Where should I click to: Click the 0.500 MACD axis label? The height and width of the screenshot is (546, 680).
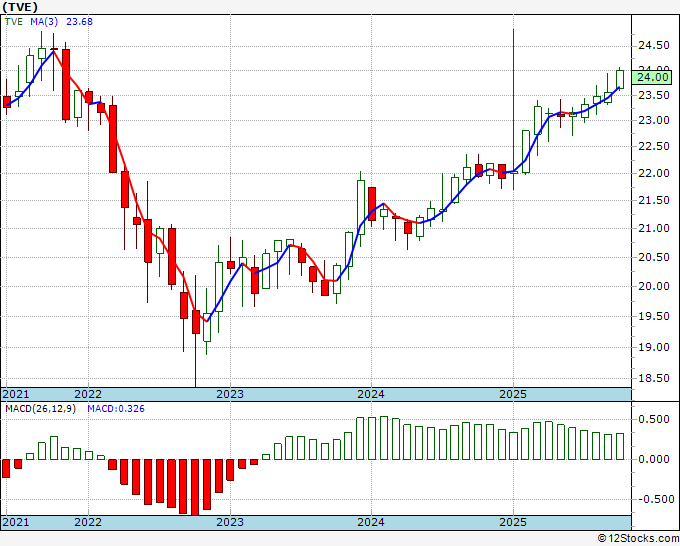(654, 419)
